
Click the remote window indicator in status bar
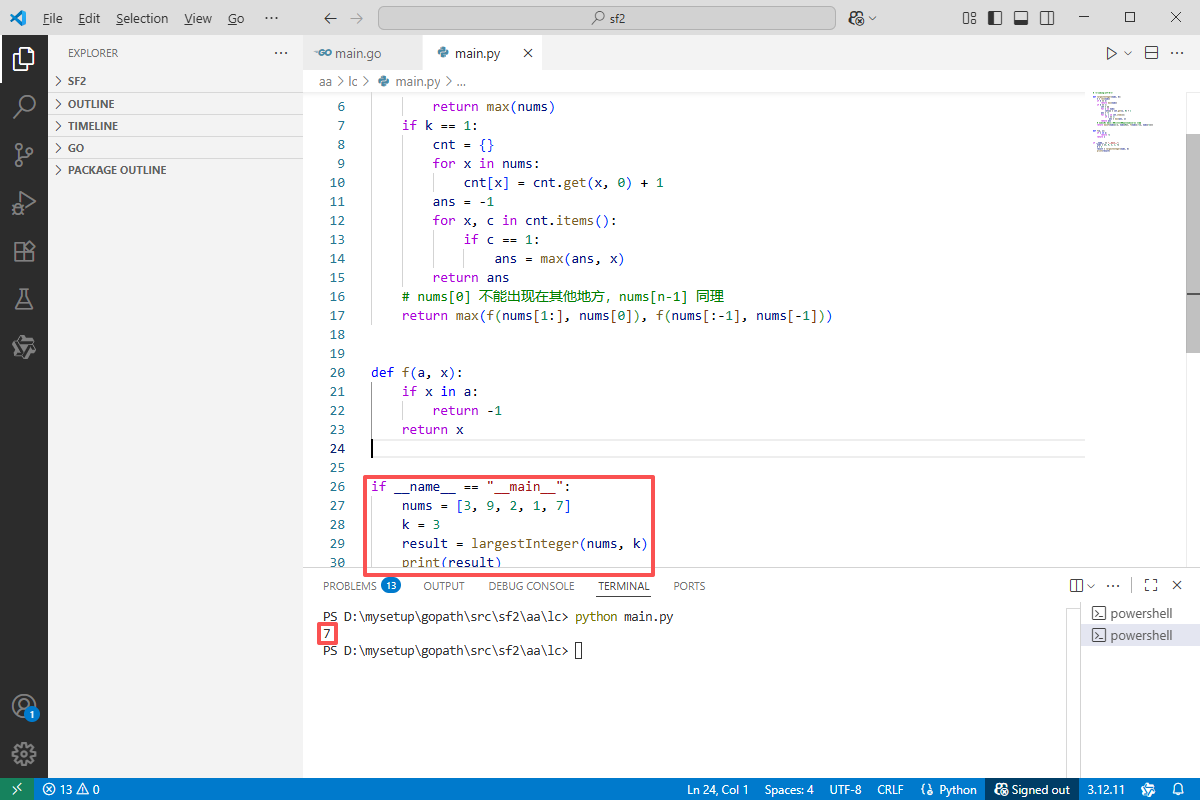tap(17, 789)
